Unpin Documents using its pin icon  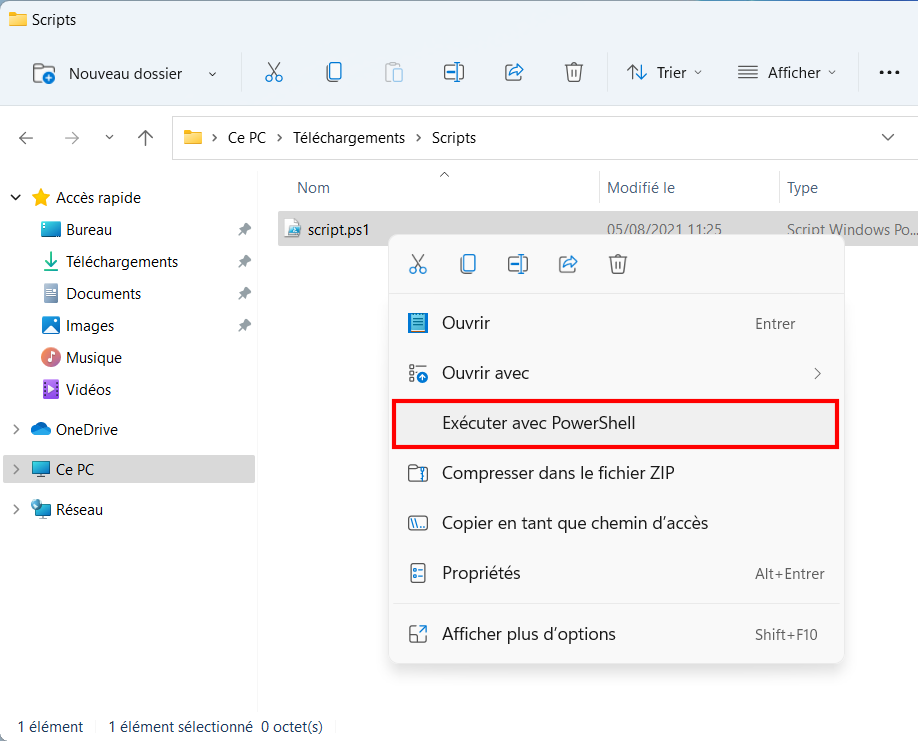click(x=244, y=293)
